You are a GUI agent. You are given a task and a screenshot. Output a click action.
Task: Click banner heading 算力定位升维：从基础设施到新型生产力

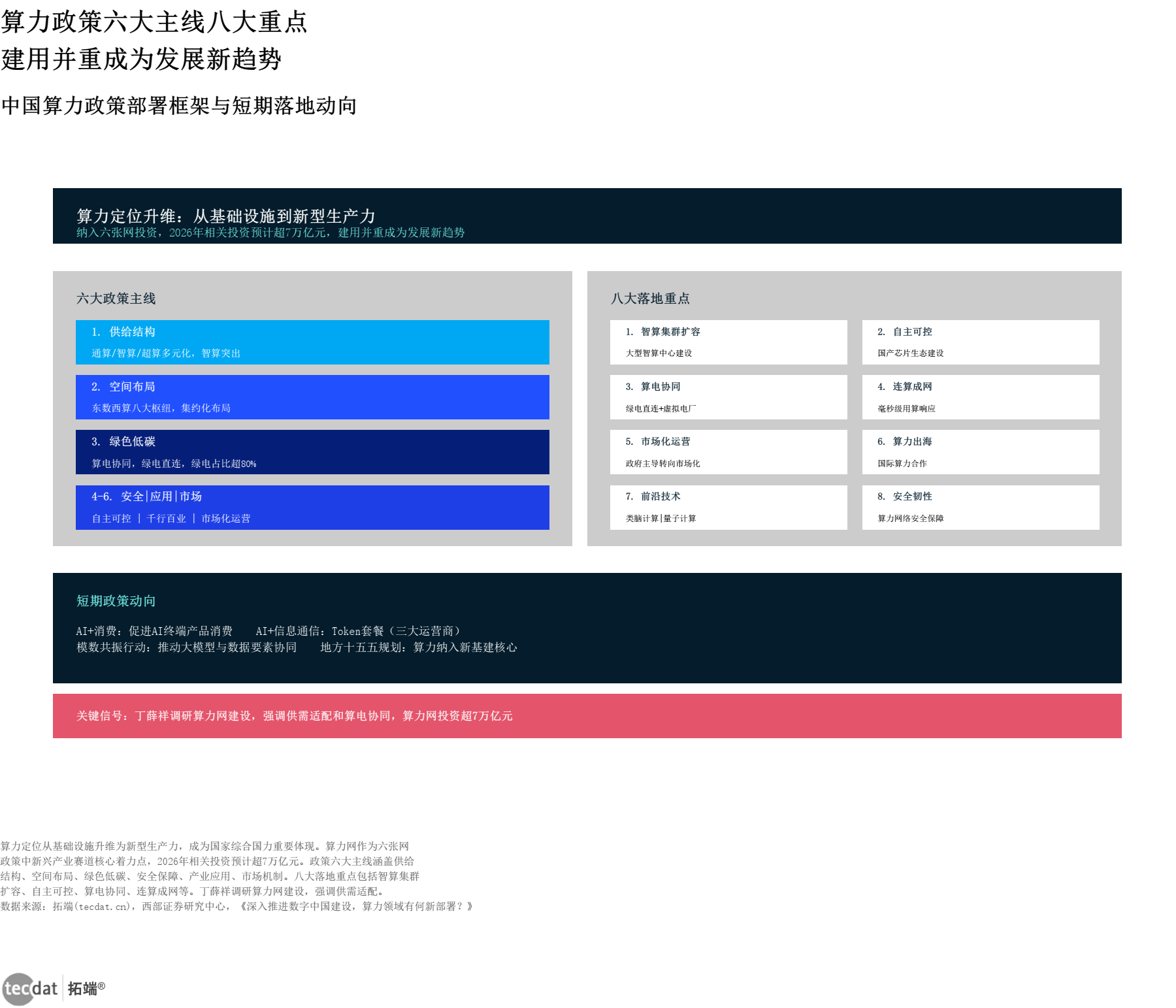tap(226, 216)
